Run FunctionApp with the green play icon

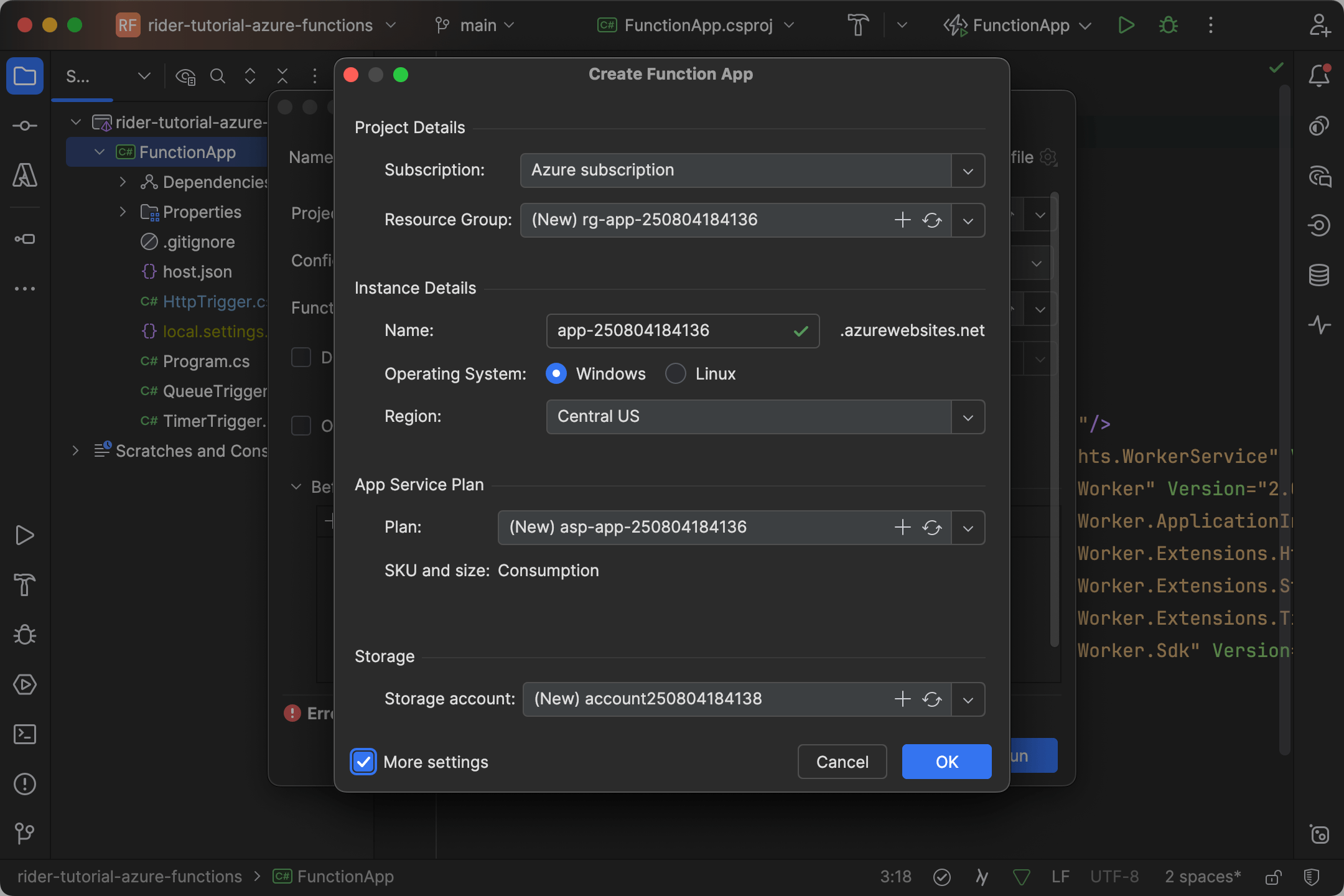[1125, 25]
